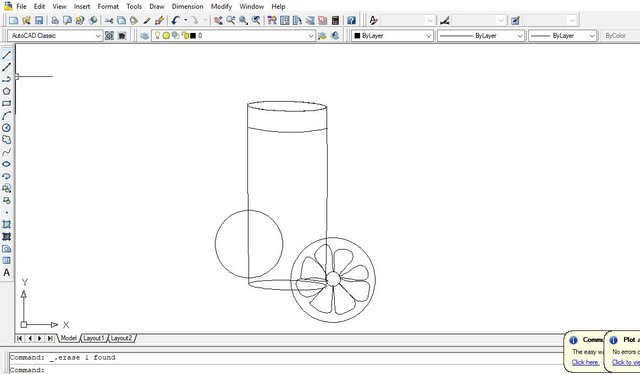640x374 pixels.
Task: Open the ByLayer color control dropdown
Action: 392,36
